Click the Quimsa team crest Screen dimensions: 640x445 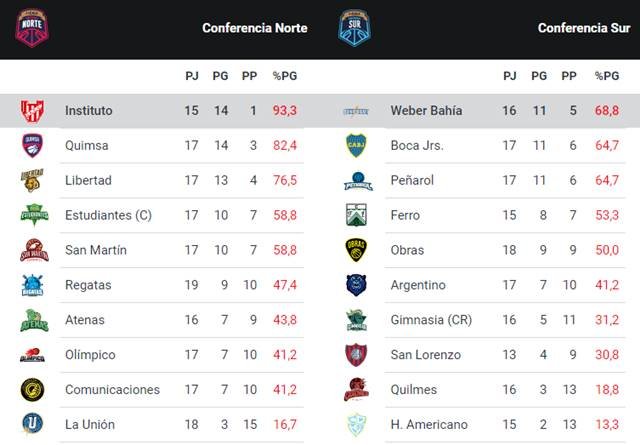[x=33, y=145]
